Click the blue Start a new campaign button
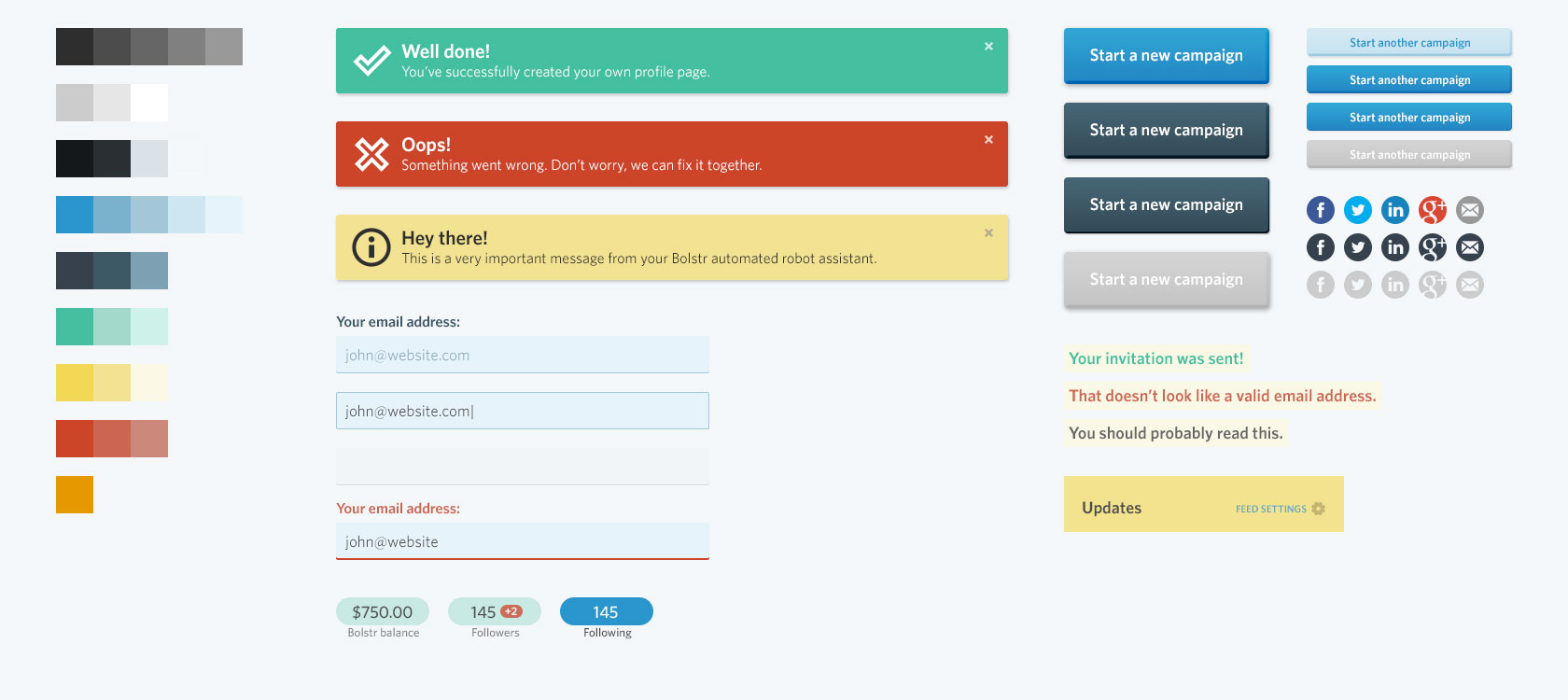 [x=1166, y=55]
